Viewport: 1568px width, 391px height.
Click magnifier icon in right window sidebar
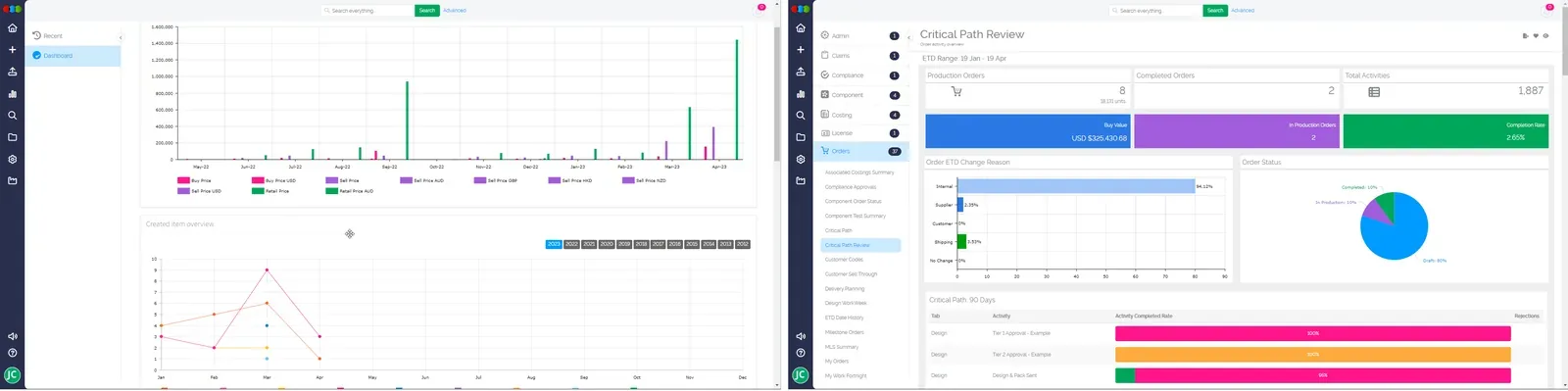pos(801,116)
